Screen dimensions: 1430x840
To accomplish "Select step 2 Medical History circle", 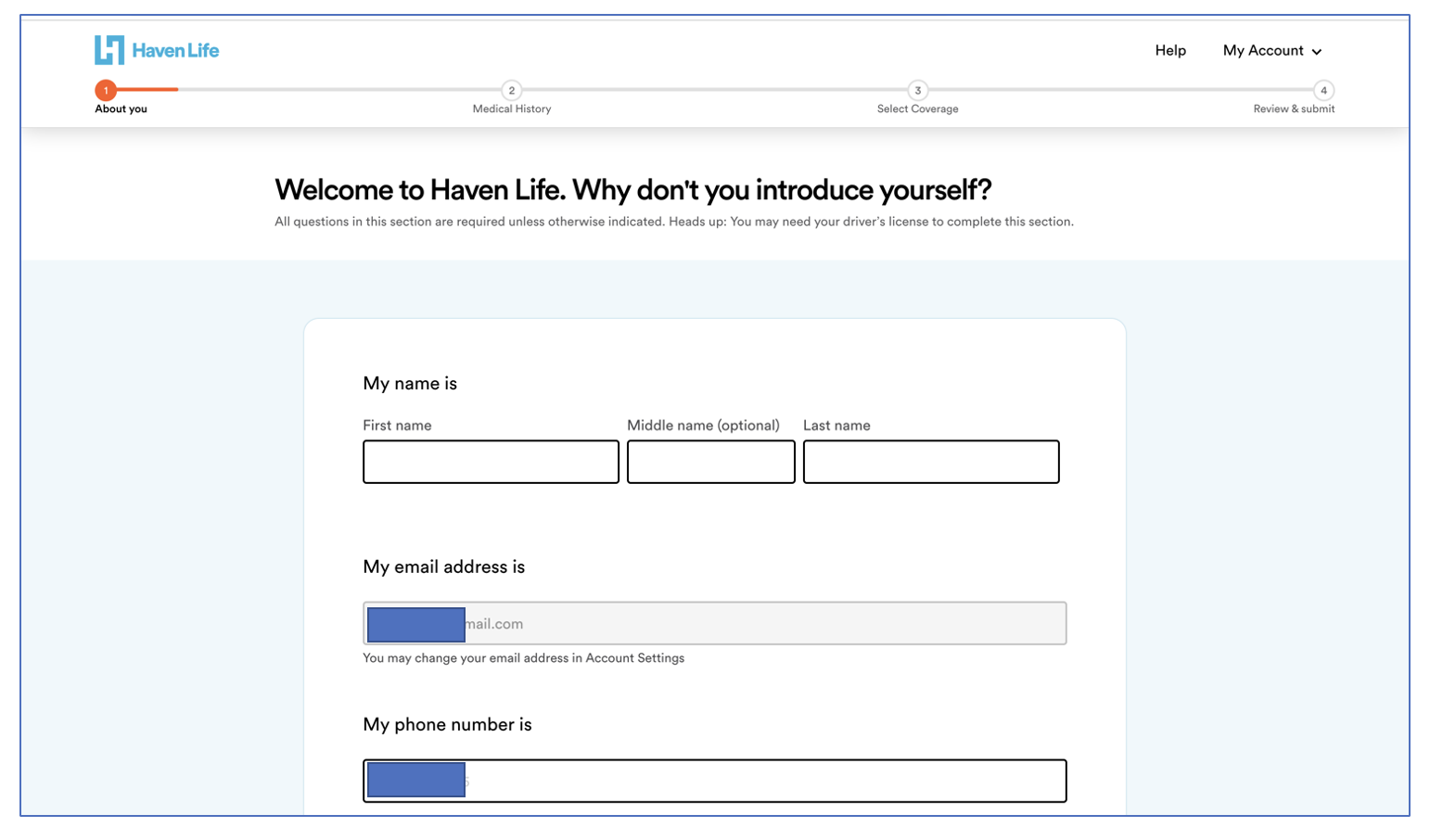I will [x=511, y=90].
